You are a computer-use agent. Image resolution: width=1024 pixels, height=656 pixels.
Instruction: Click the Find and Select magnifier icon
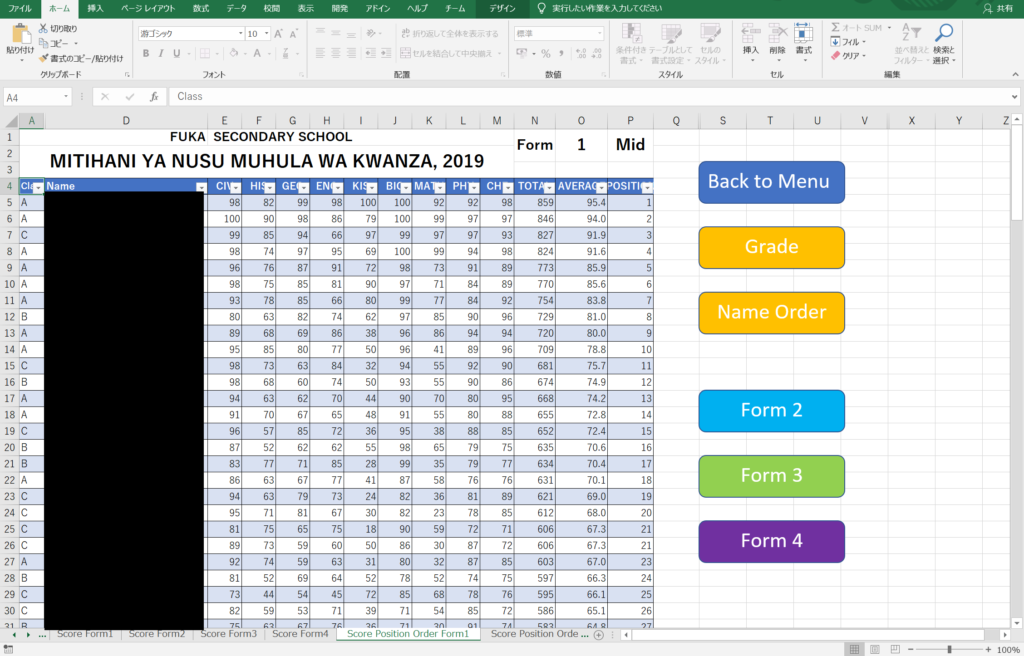943,34
